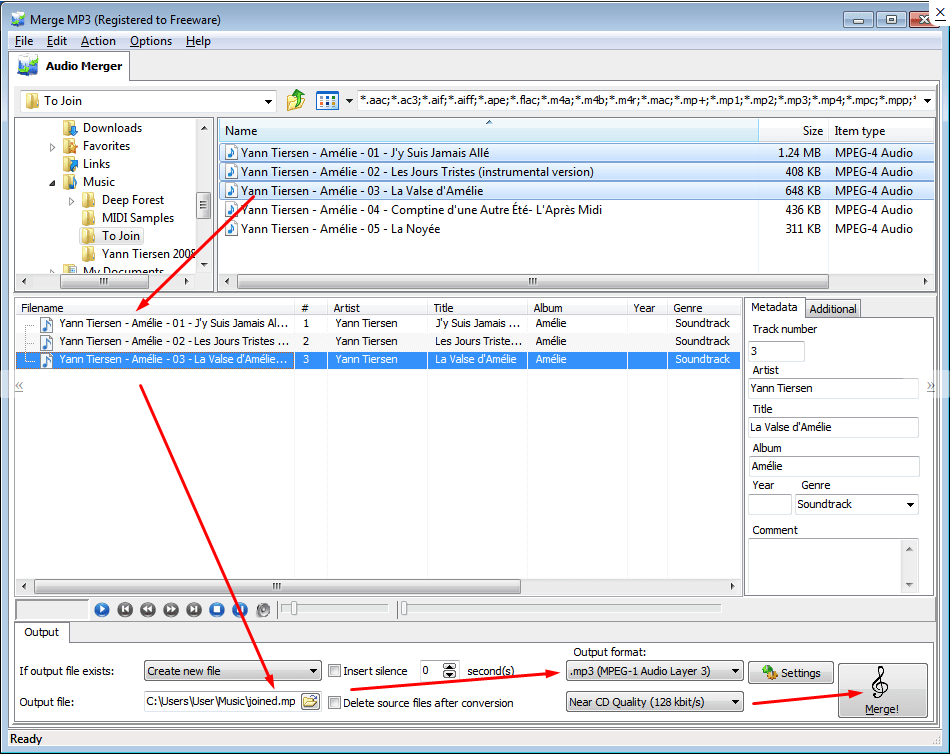
Task: Click file icon of track 04 Comptine
Action: [x=231, y=209]
